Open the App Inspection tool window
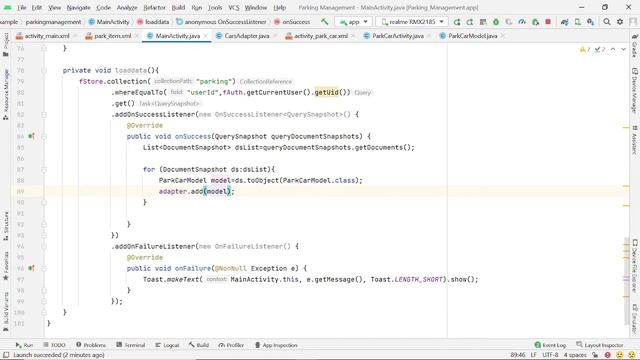 coord(276,345)
